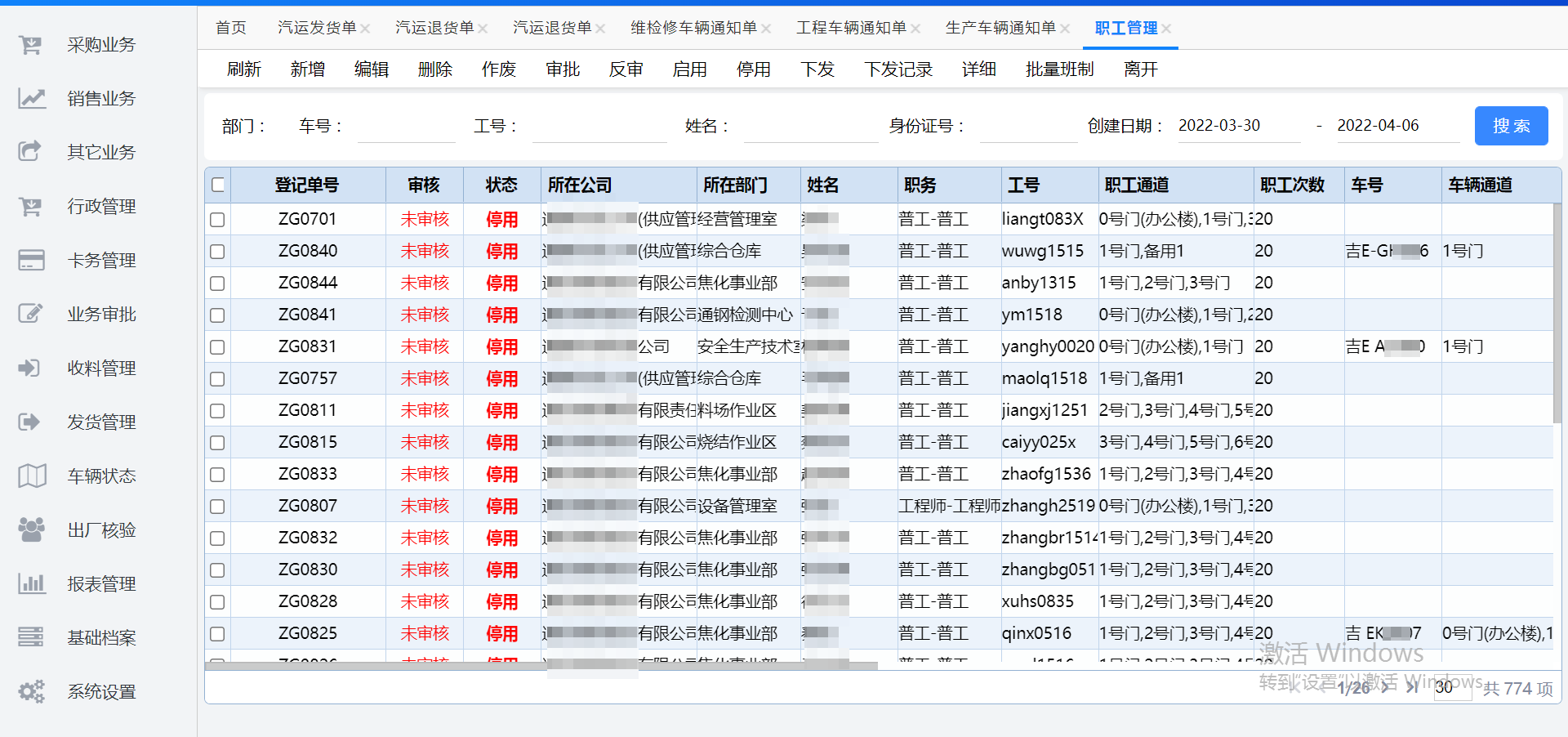
Task: Click the 系统设置 gears icon
Action: (x=30, y=691)
